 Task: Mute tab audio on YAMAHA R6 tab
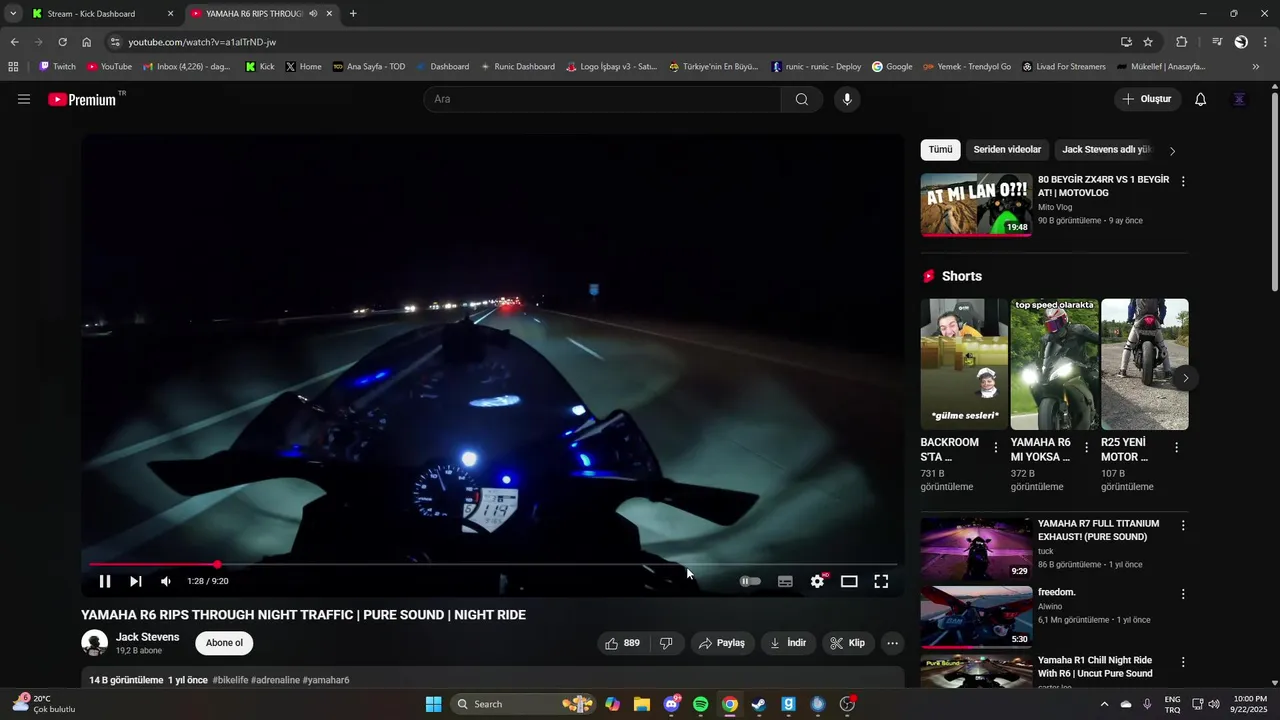click(x=313, y=14)
